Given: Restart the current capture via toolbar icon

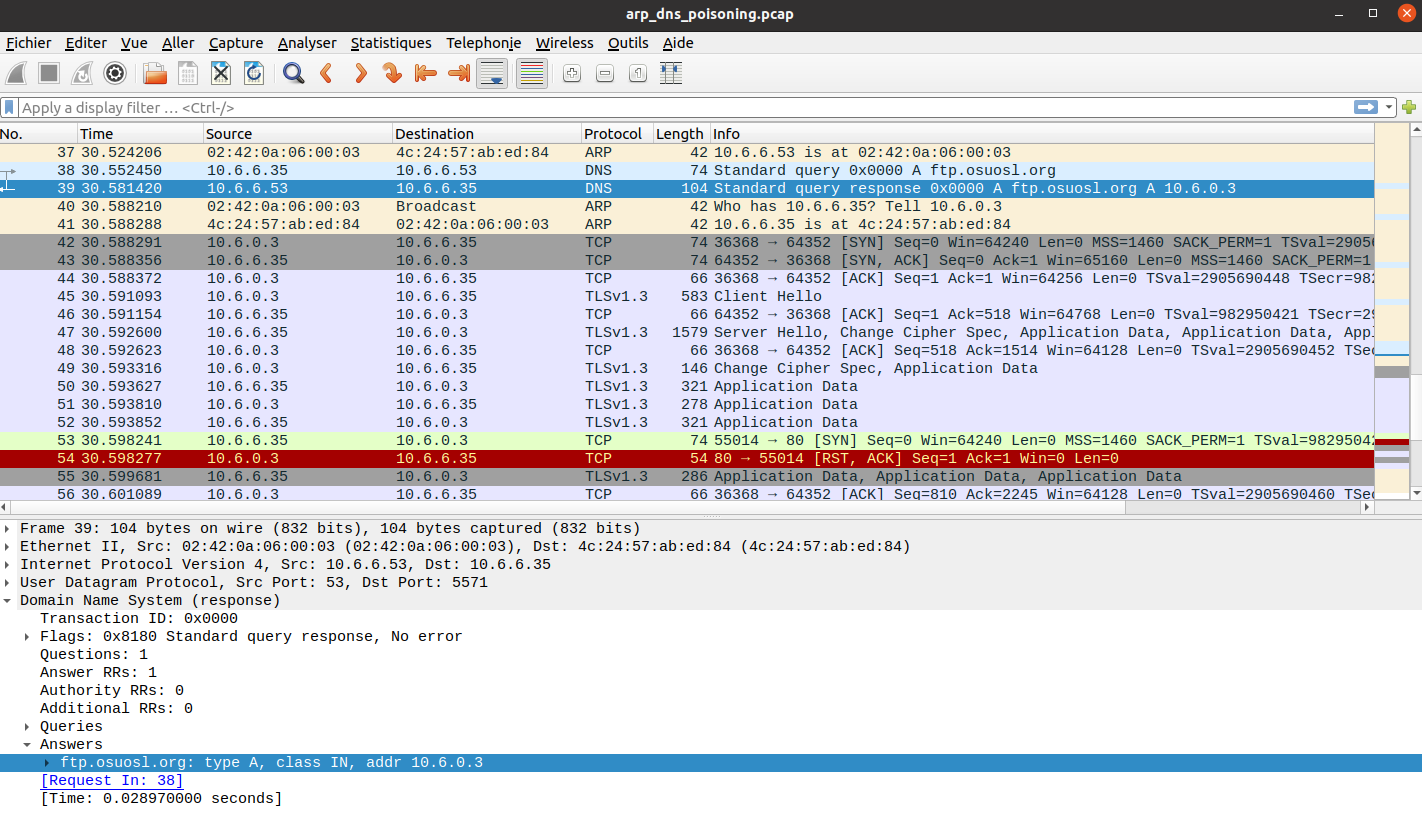Looking at the screenshot, I should click(82, 73).
